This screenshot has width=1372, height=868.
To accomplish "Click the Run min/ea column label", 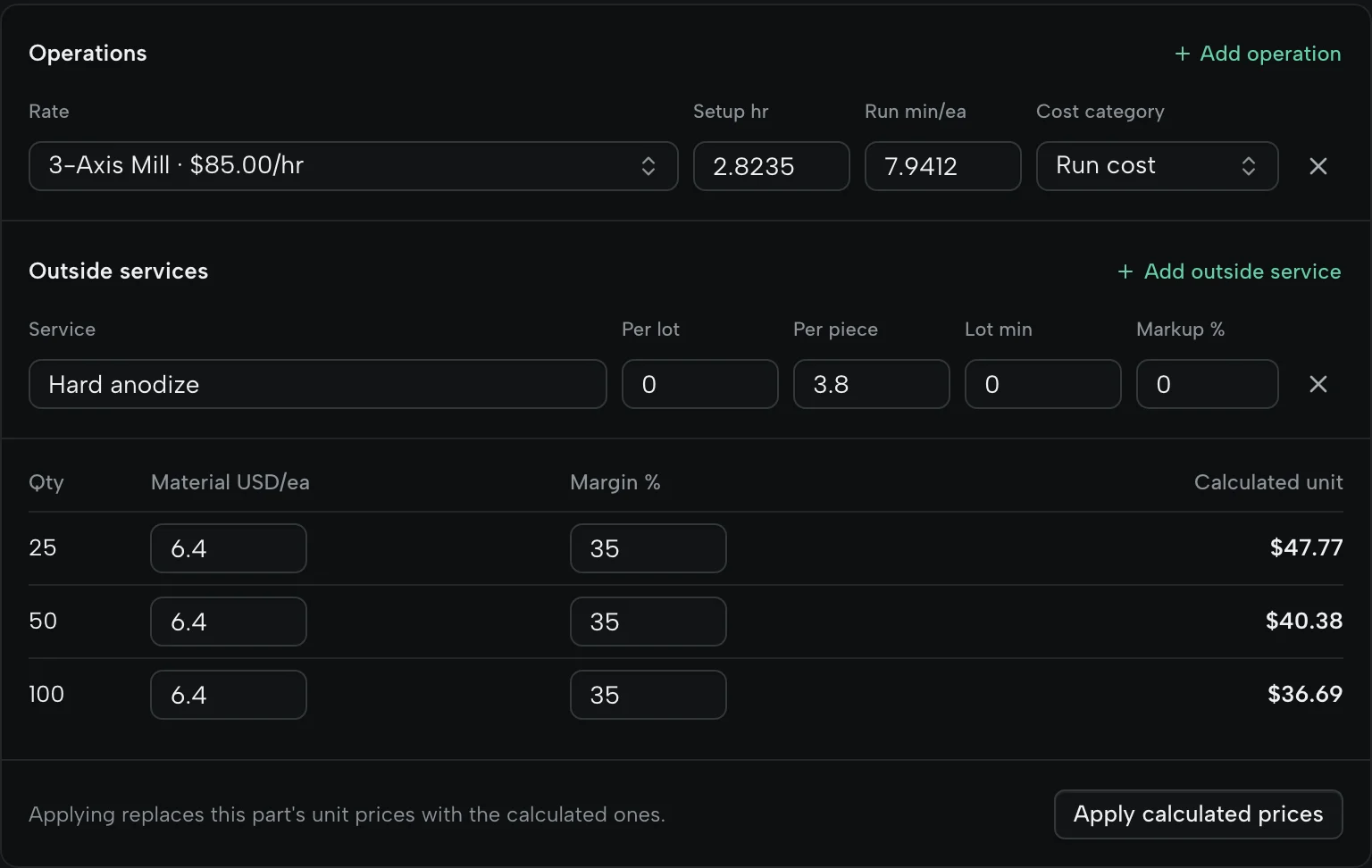I will tap(916, 112).
